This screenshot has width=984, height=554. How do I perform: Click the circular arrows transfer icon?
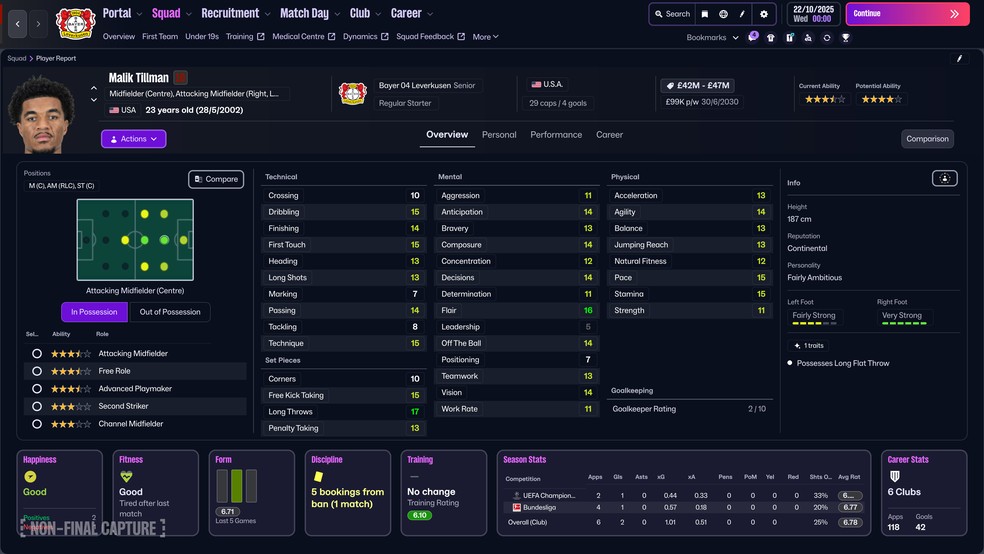[826, 38]
